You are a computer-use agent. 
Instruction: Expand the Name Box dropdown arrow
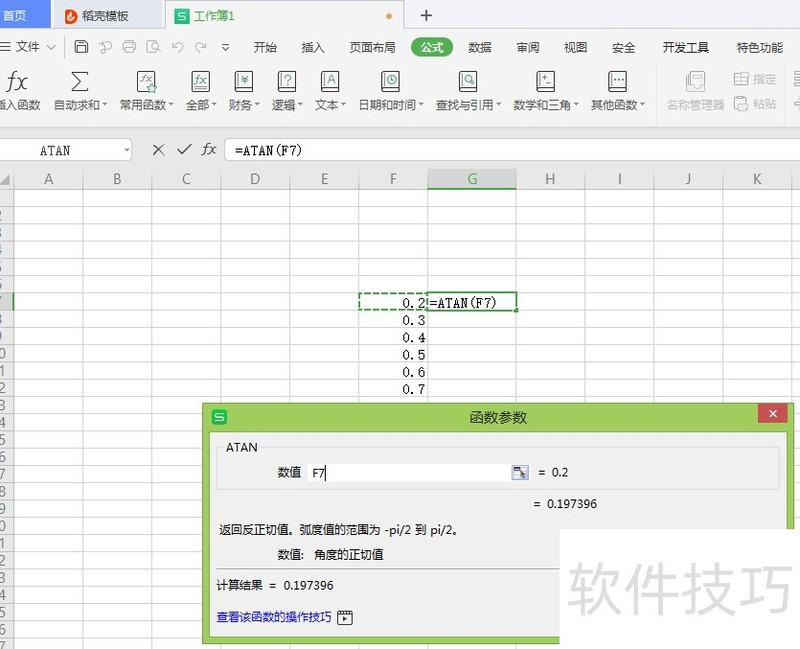(x=126, y=150)
